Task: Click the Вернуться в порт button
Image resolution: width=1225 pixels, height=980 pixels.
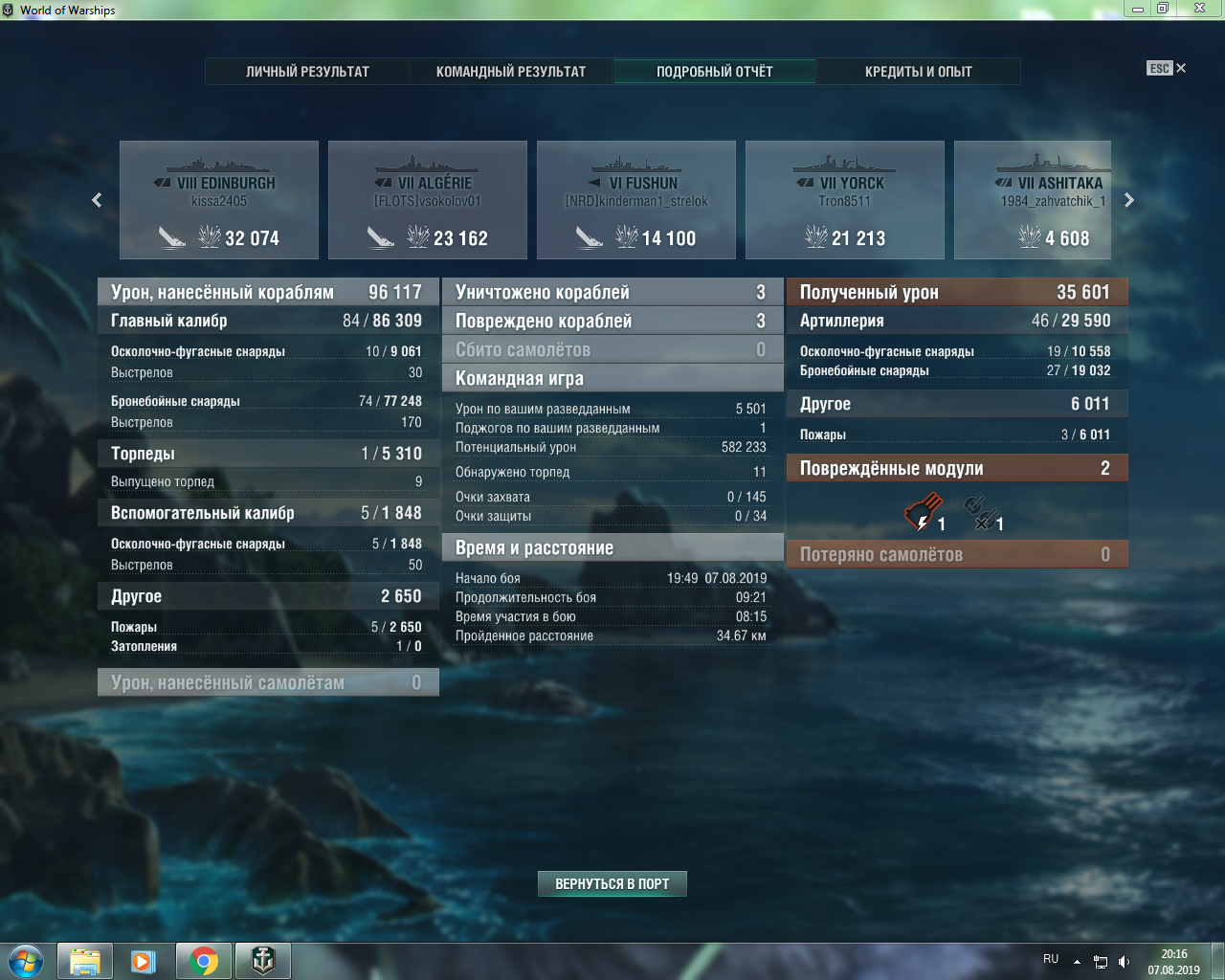Action: [612, 883]
